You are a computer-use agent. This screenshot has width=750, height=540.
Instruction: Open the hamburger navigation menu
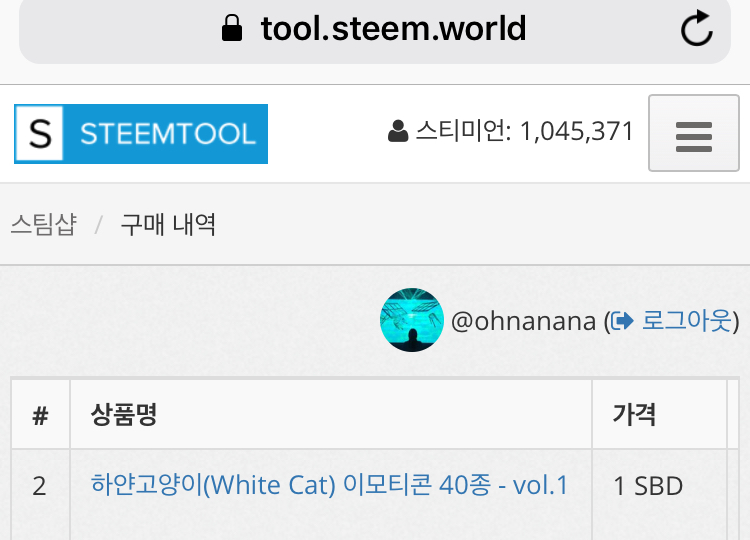click(x=694, y=133)
